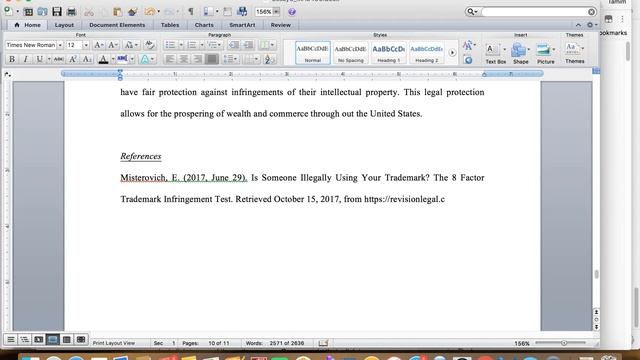Switch to the Home tab
Image resolution: width=640 pixels, height=360 pixels.
pyautogui.click(x=27, y=25)
